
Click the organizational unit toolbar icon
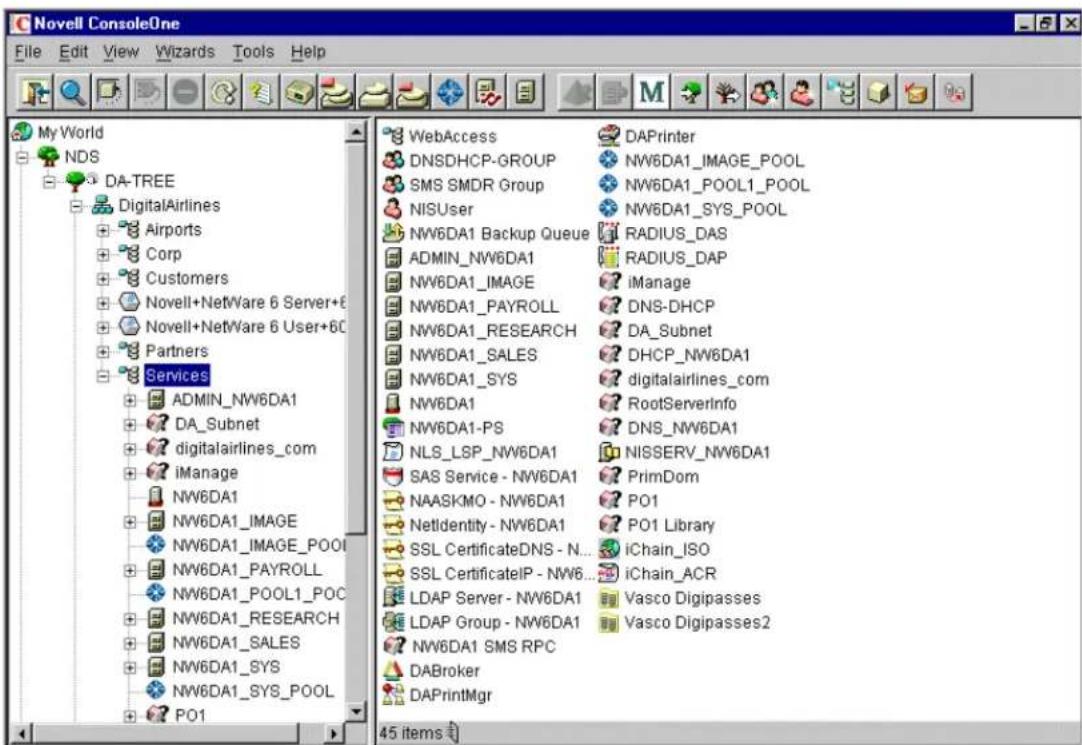(x=840, y=92)
